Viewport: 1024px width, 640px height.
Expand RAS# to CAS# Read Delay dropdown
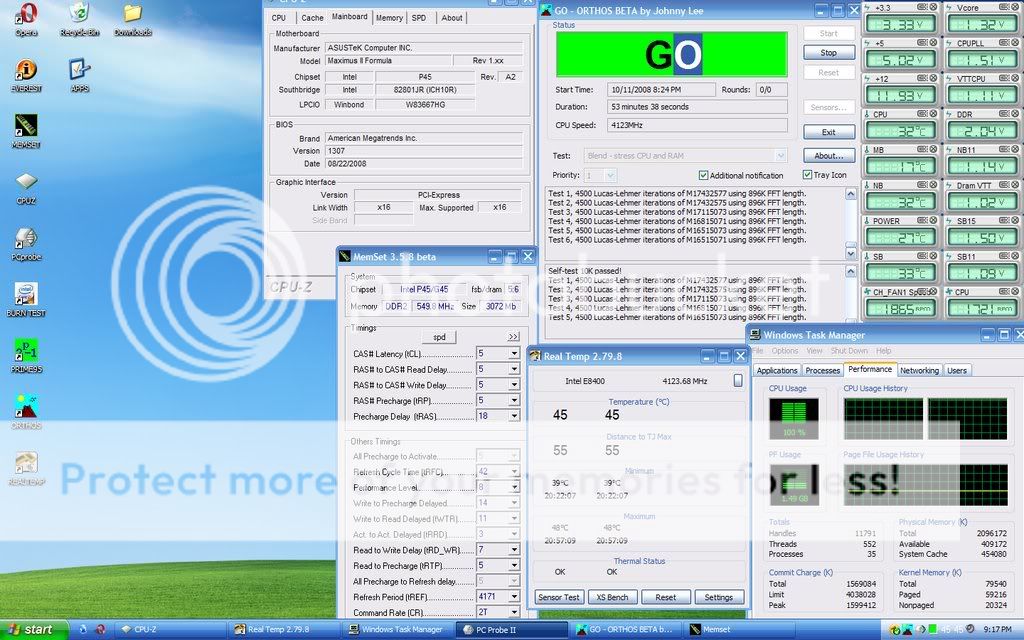pyautogui.click(x=514, y=369)
